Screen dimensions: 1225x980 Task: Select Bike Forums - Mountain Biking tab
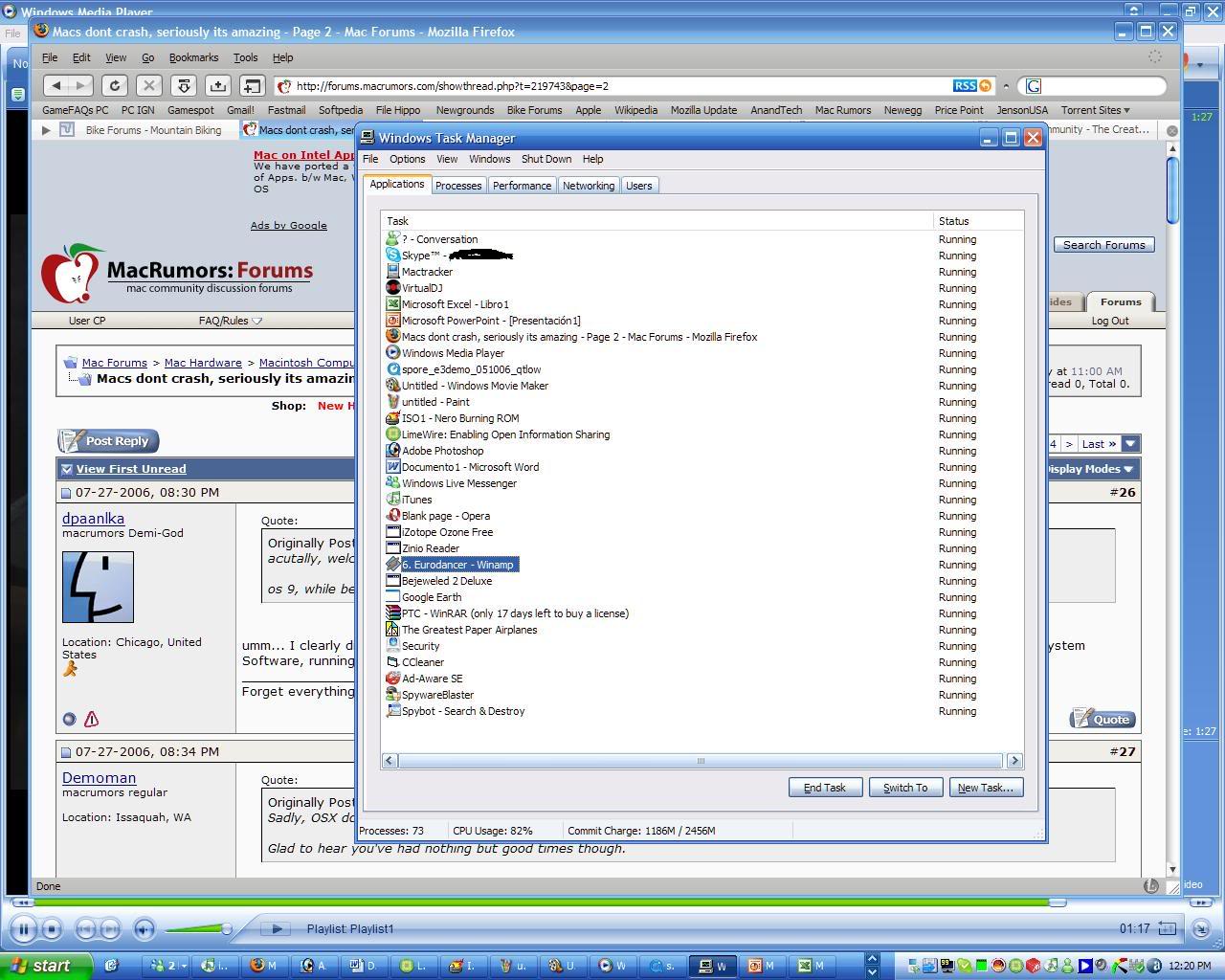pos(142,130)
